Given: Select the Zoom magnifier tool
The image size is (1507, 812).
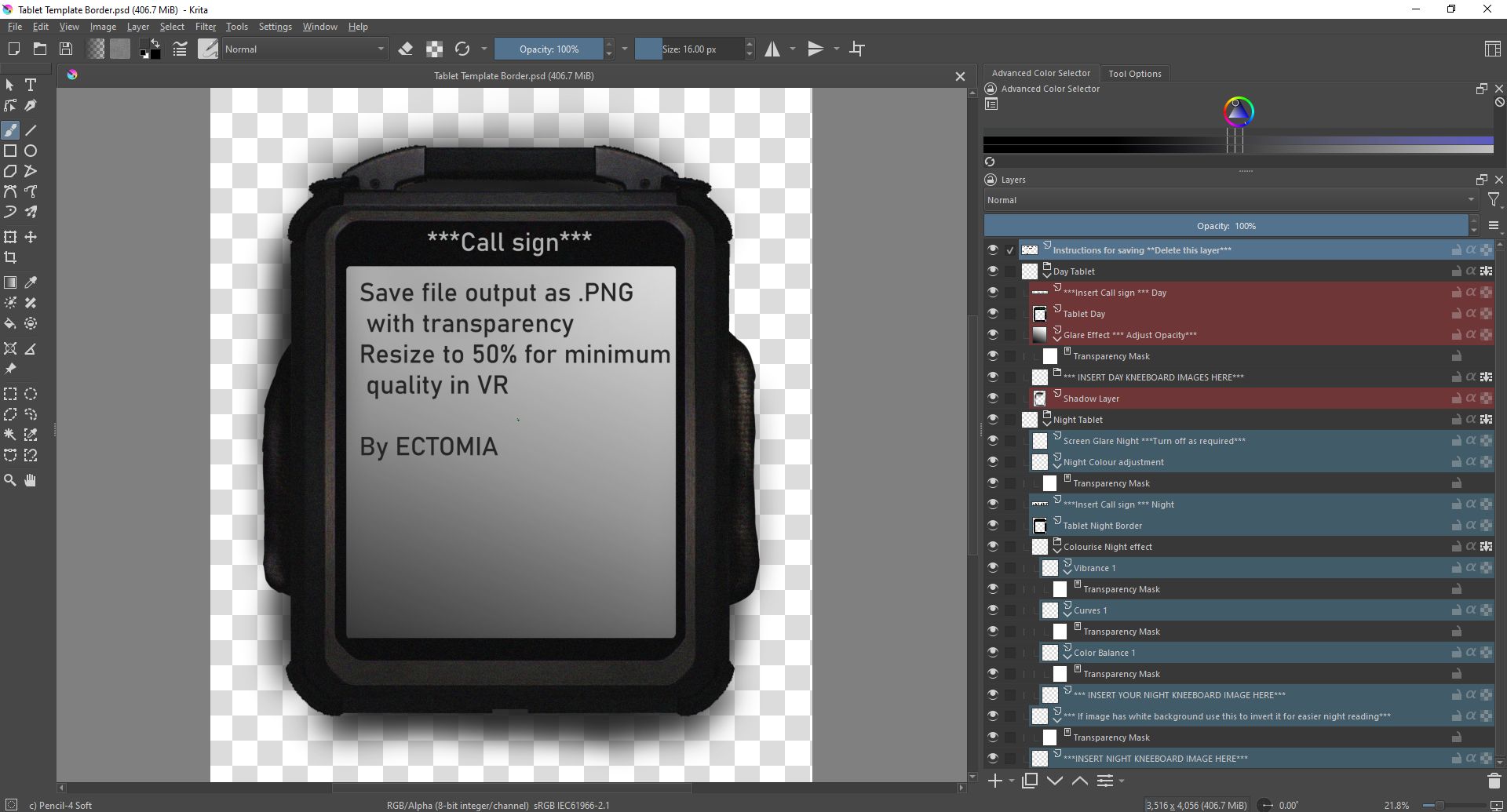Looking at the screenshot, I should [10, 480].
